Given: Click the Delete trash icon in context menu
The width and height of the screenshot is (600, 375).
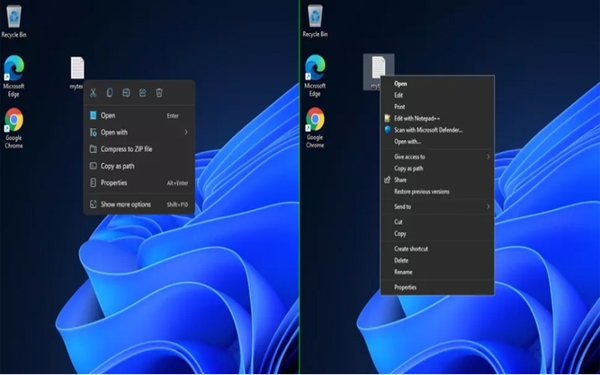Looking at the screenshot, I should click(x=159, y=93).
